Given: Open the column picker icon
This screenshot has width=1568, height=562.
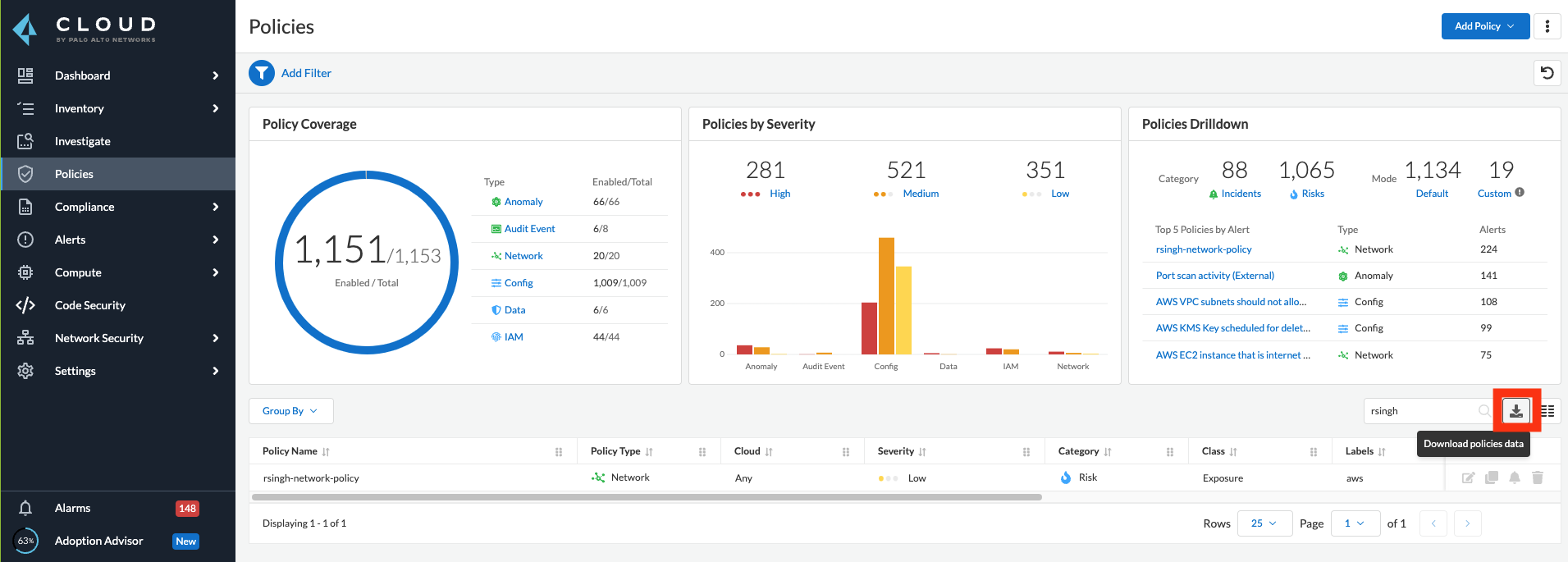Looking at the screenshot, I should click(1547, 411).
